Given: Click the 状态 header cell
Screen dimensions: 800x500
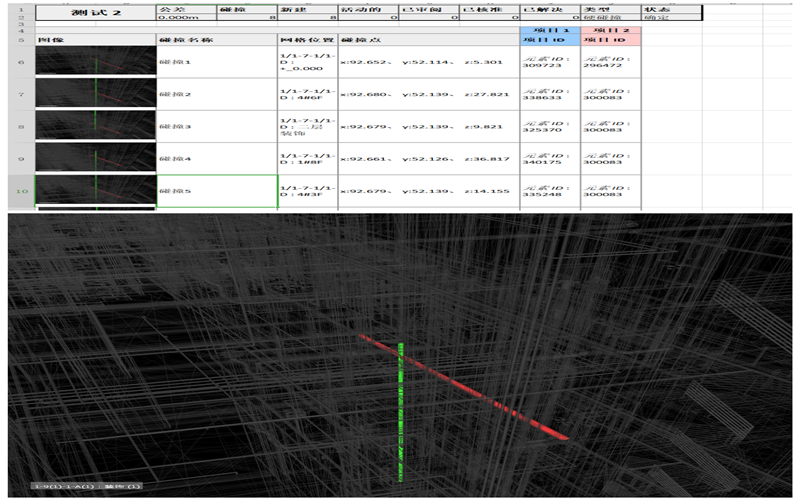Looking at the screenshot, I should (x=672, y=9).
